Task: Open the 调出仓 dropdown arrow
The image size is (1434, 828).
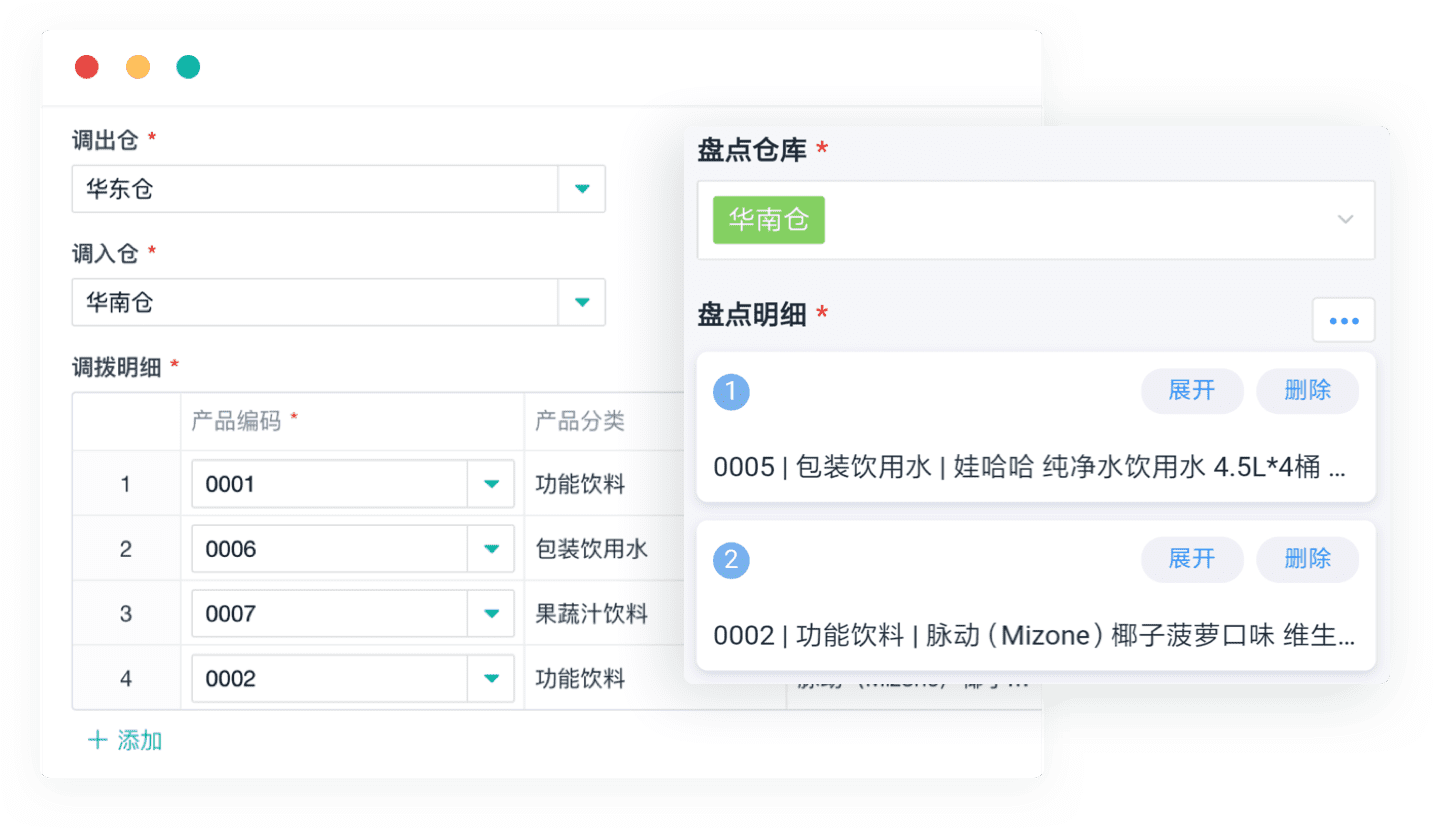Action: point(582,189)
